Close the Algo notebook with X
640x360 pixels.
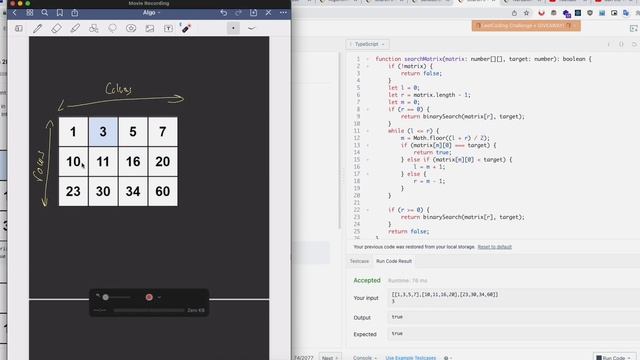[268, 13]
